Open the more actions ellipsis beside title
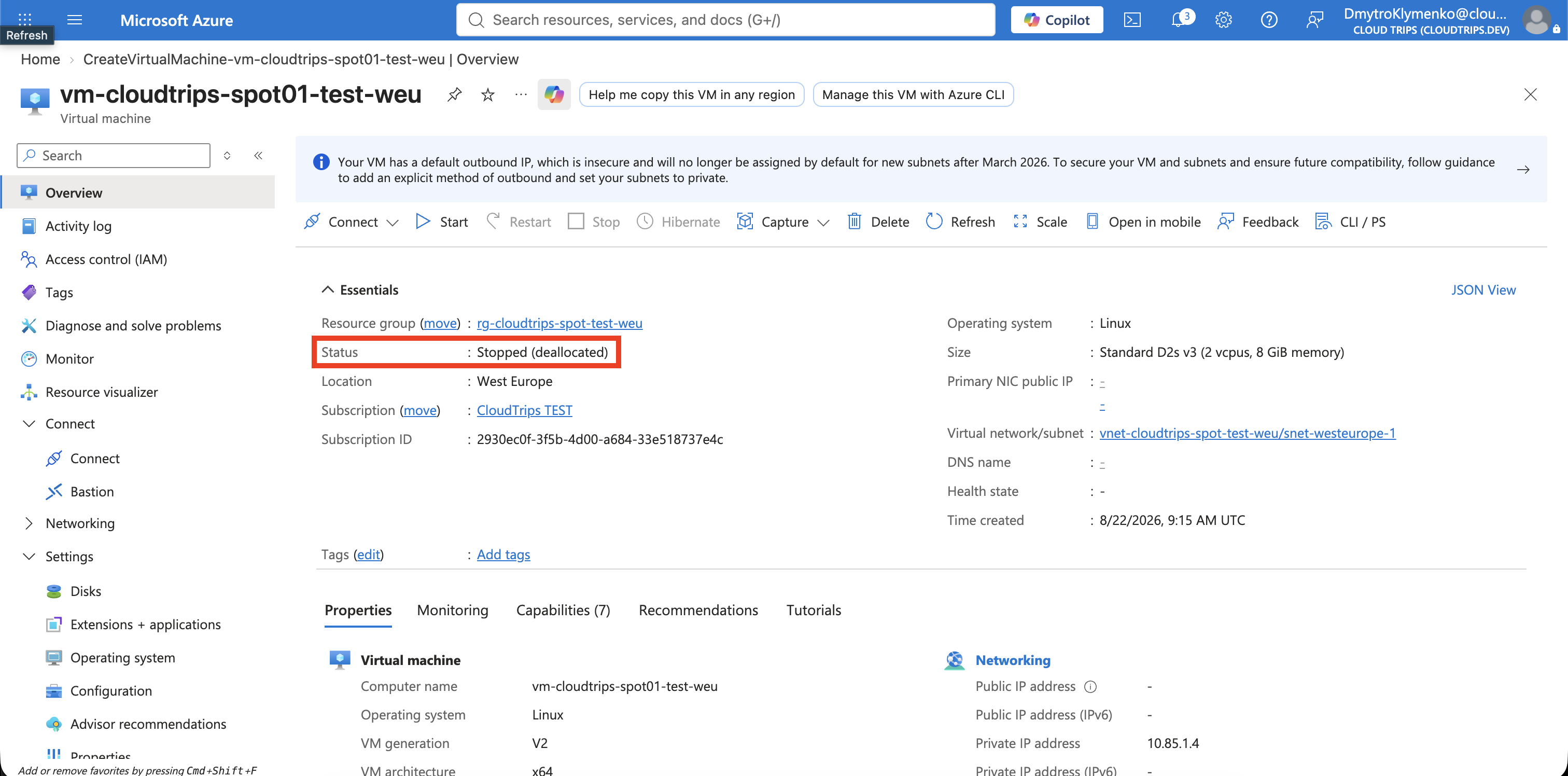The width and height of the screenshot is (1568, 776). (521, 94)
